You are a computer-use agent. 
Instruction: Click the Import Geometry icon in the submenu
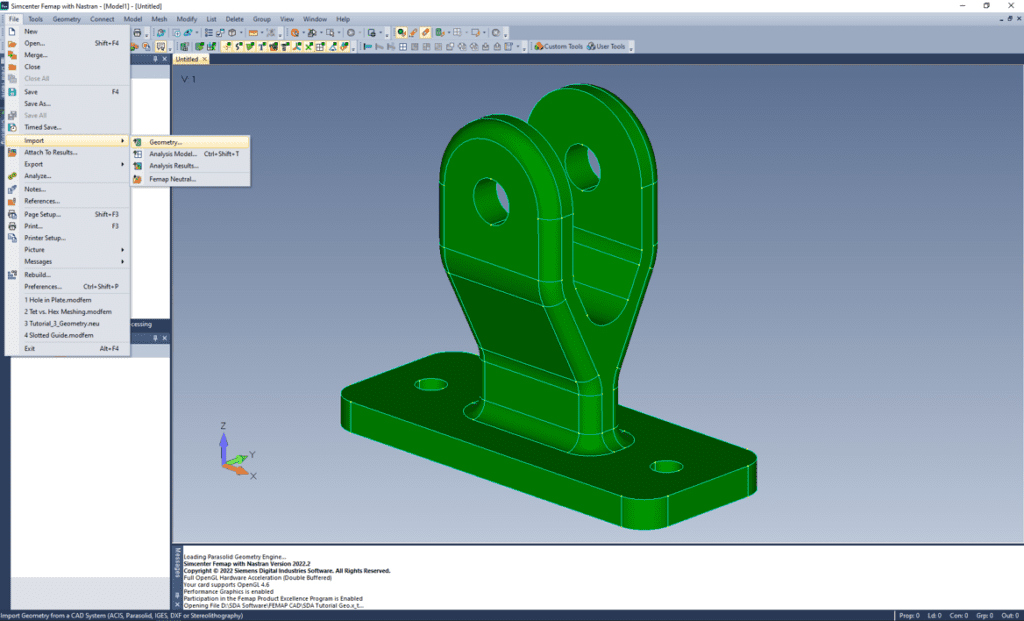click(137, 142)
